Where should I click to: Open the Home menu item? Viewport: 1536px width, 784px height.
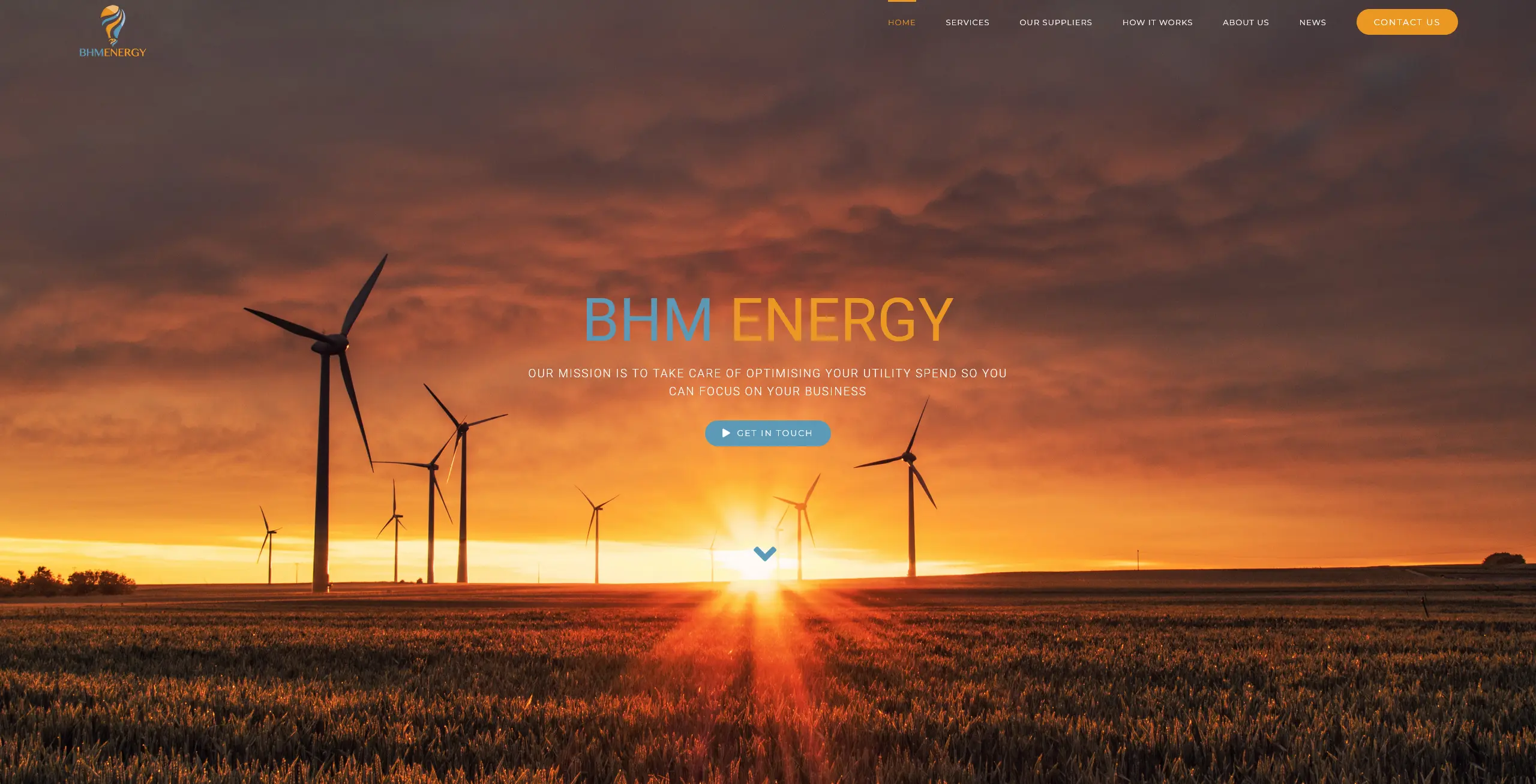click(x=902, y=22)
